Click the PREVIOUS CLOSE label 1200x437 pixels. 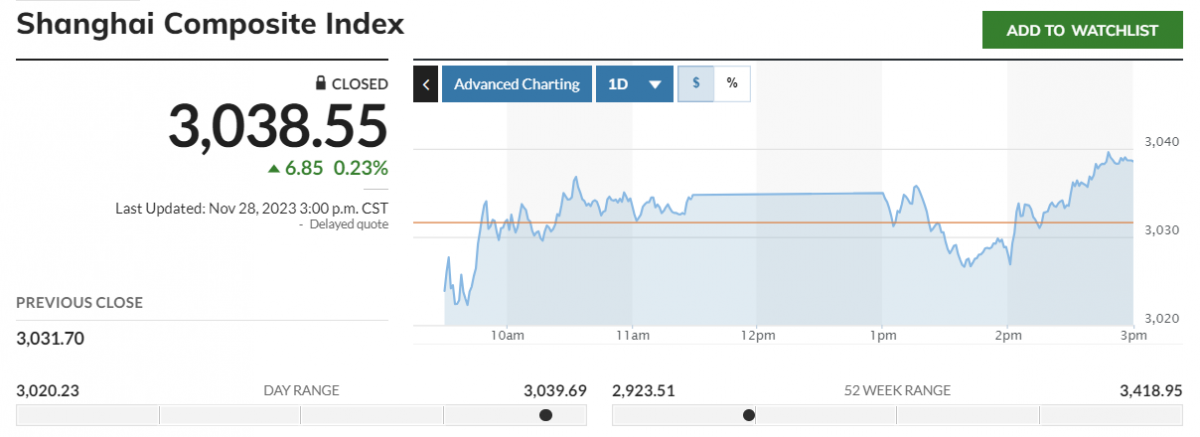click(x=80, y=302)
